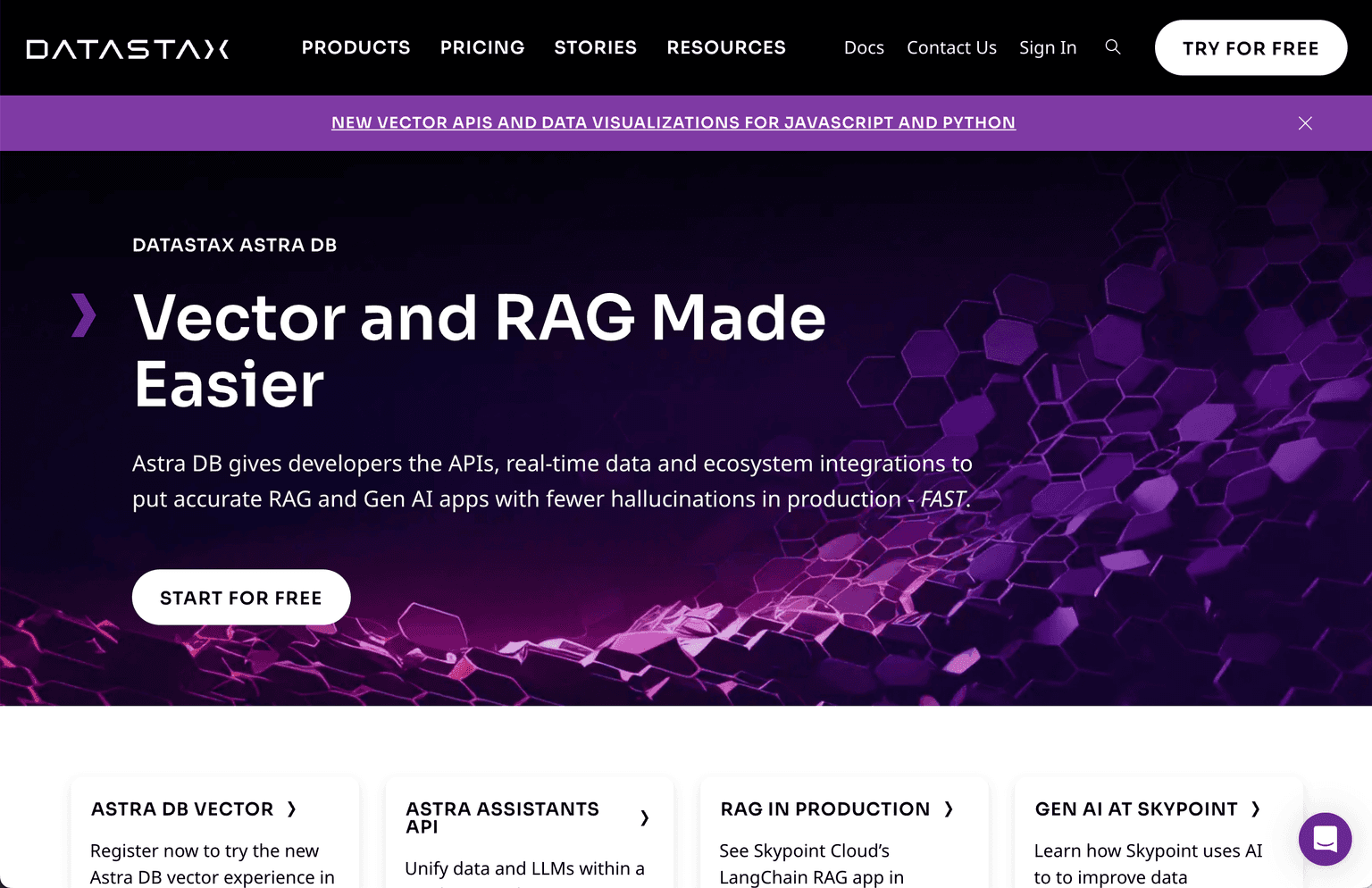This screenshot has width=1372, height=888.
Task: Open the Docs link
Action: (864, 48)
